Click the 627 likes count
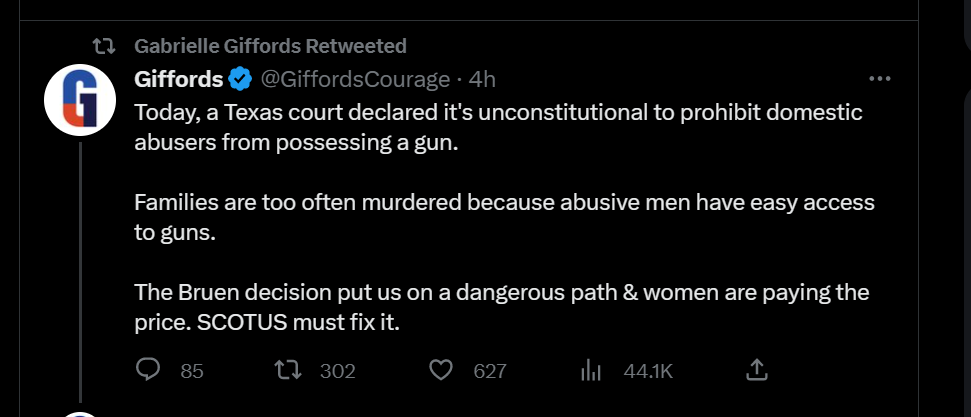The width and height of the screenshot is (971, 417). point(489,371)
